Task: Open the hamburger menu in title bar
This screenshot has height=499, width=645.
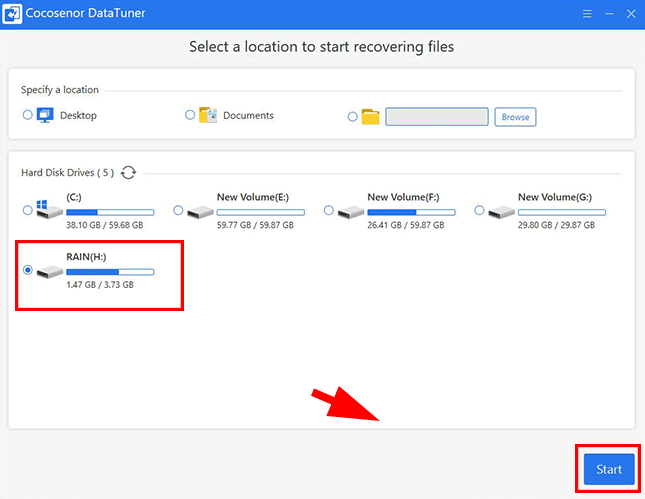Action: coord(586,17)
